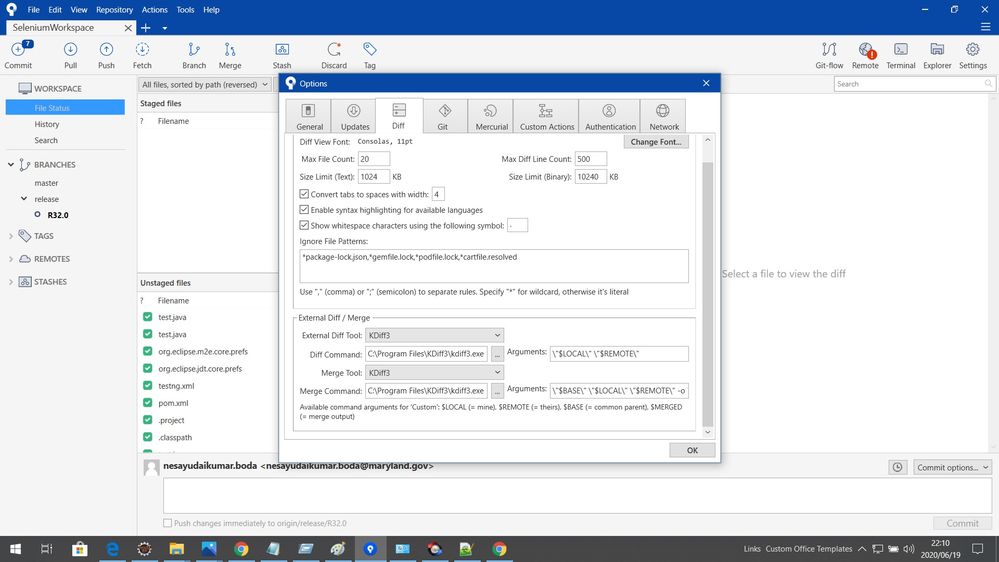Uncheck org.eclipse.m2e.core.prefs file checkbox
This screenshot has height=562, width=999.
148,351
